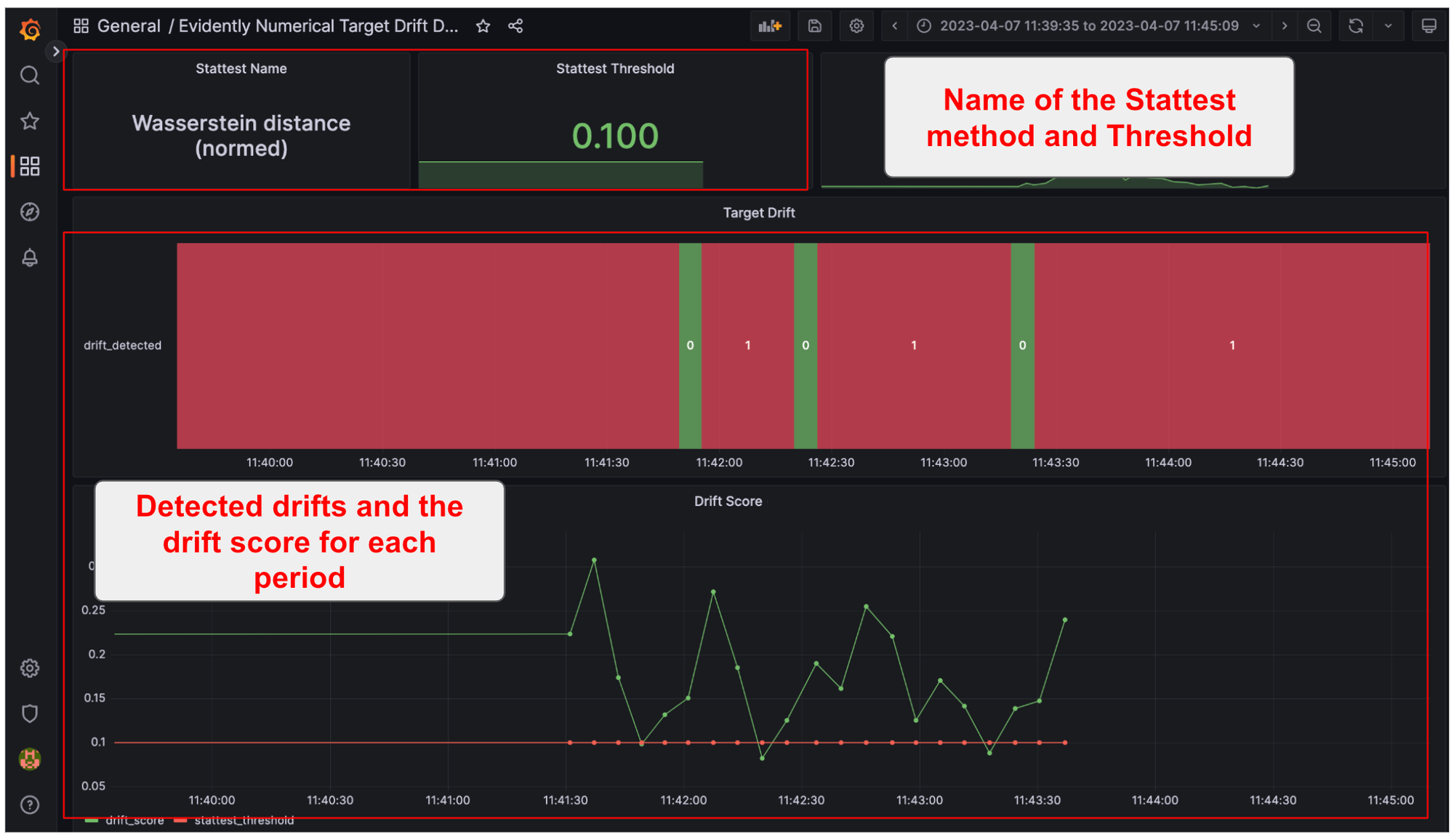Star this dashboard as a favorite
The width and height of the screenshot is (1454, 840).
pyautogui.click(x=483, y=25)
